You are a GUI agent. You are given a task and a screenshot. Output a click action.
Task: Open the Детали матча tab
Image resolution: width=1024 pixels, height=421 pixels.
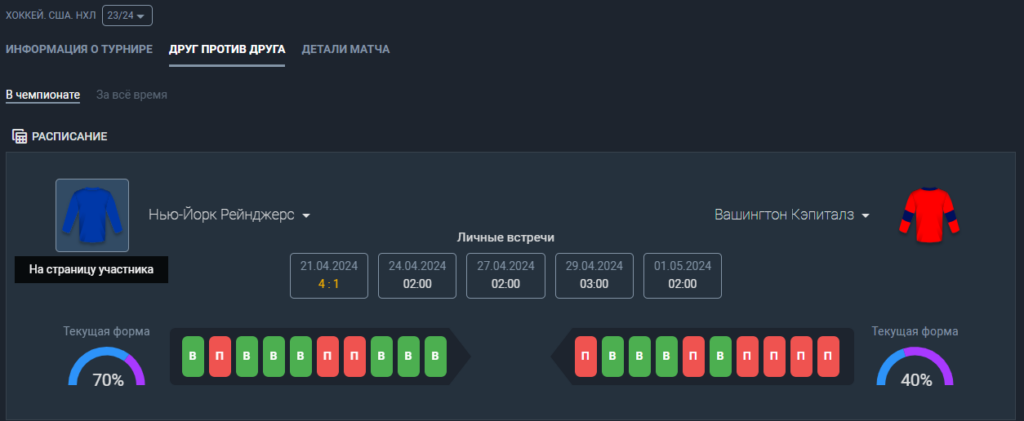[x=345, y=49]
